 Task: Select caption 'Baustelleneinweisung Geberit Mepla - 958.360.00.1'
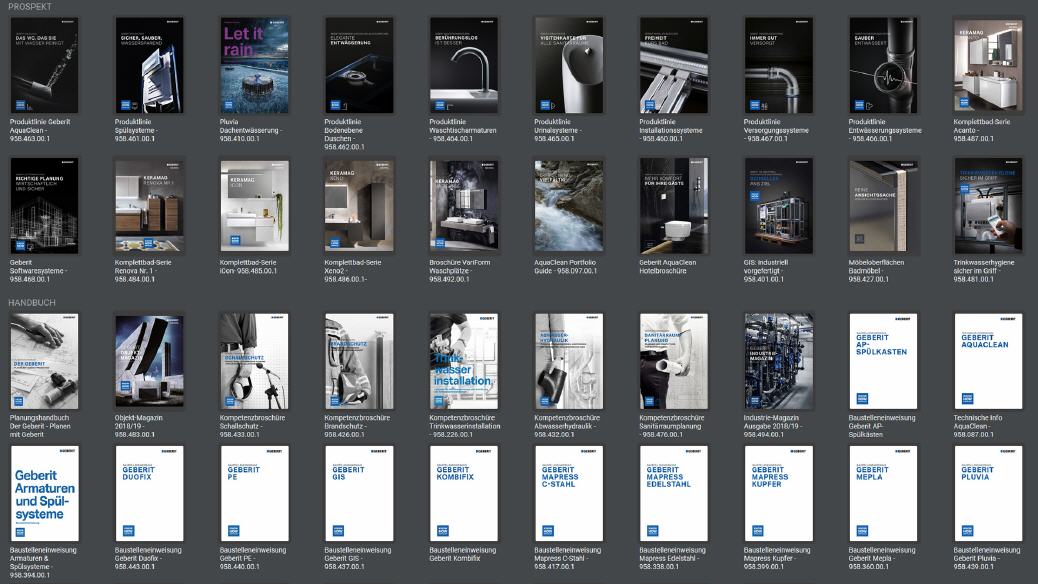click(x=882, y=558)
